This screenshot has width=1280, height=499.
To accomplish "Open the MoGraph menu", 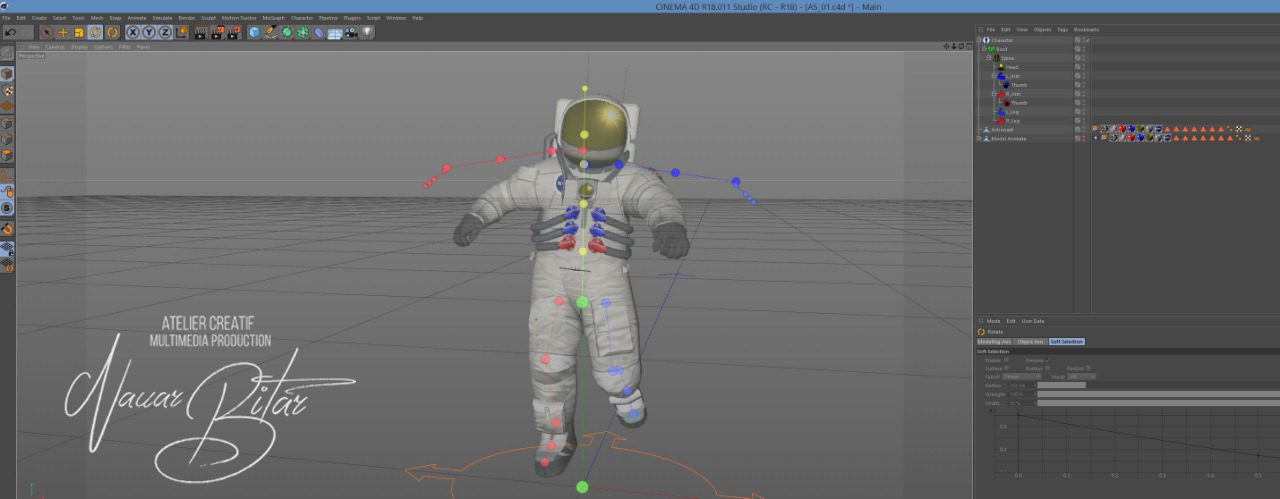I will (x=274, y=18).
